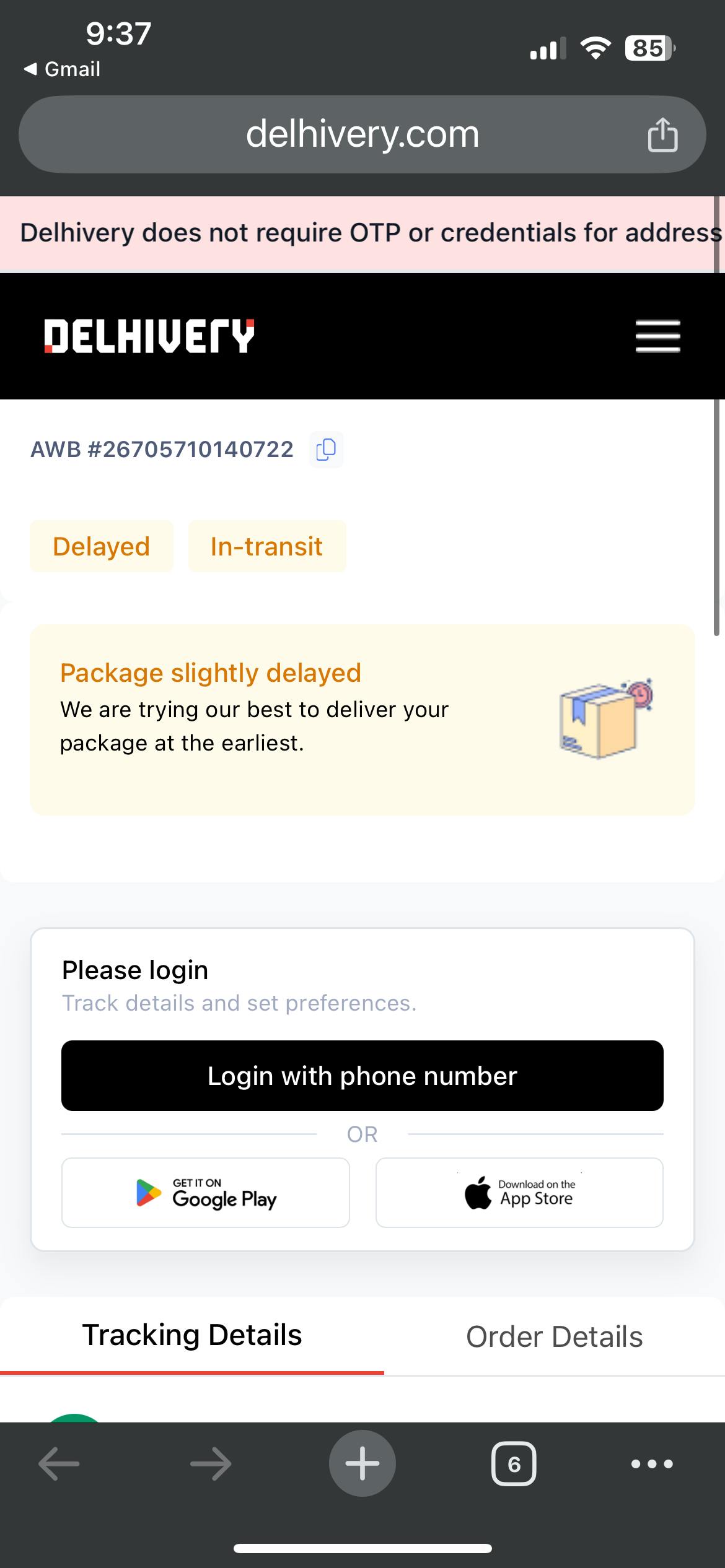
Task: Go back to previous page
Action: coord(59,1464)
